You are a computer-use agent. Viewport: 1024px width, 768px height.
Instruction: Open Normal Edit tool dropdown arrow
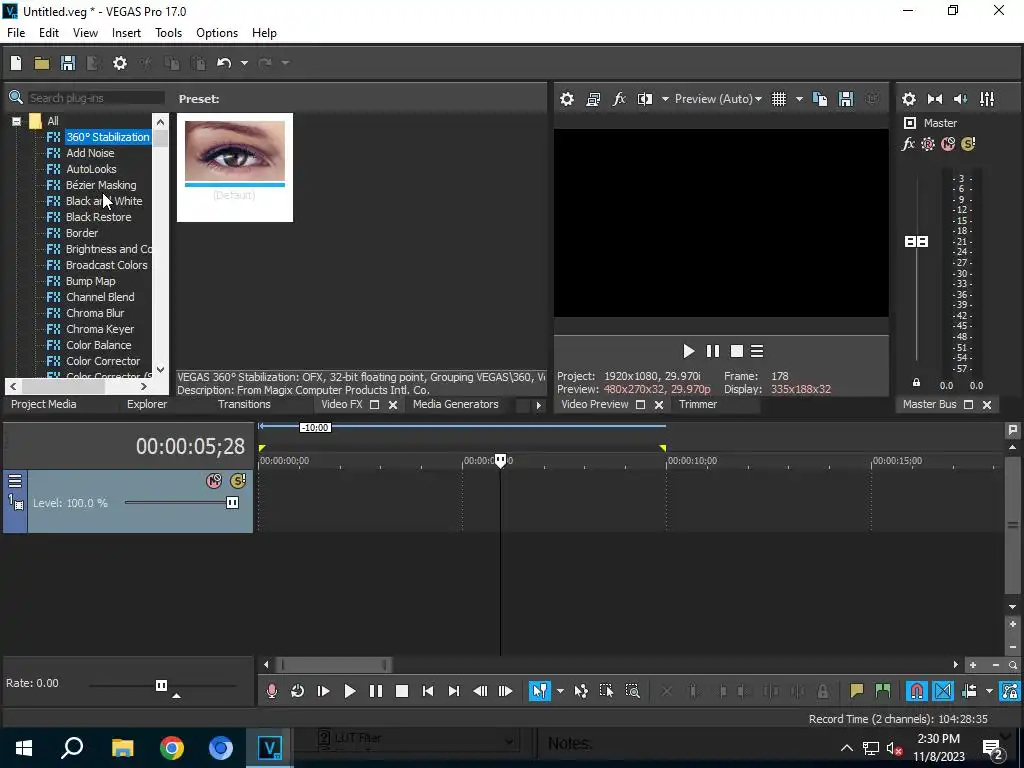[x=560, y=691]
